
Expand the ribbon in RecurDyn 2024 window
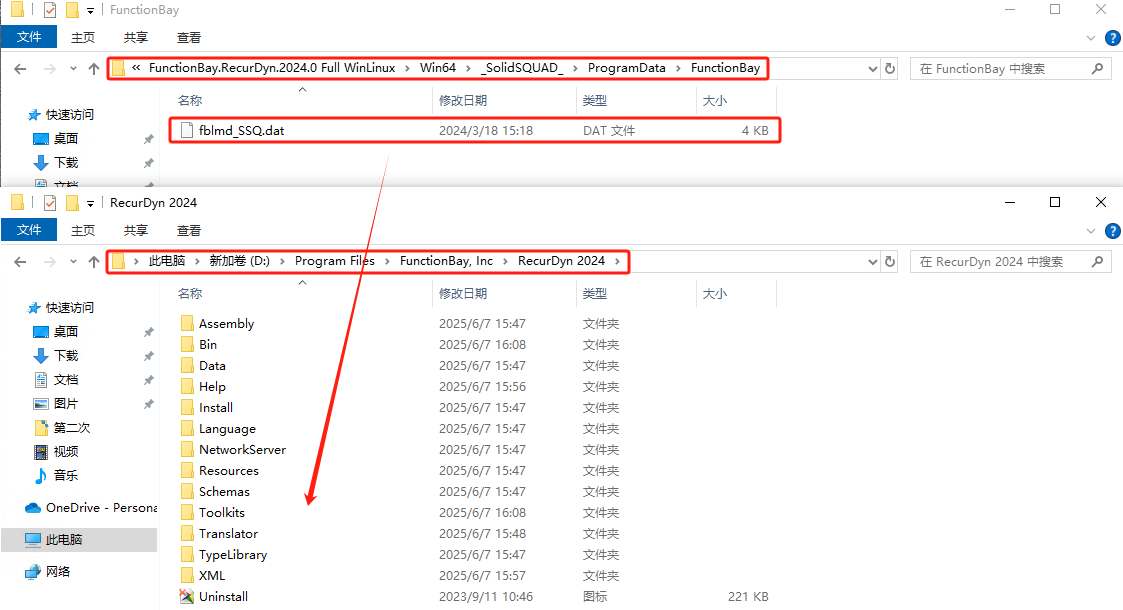1091,231
